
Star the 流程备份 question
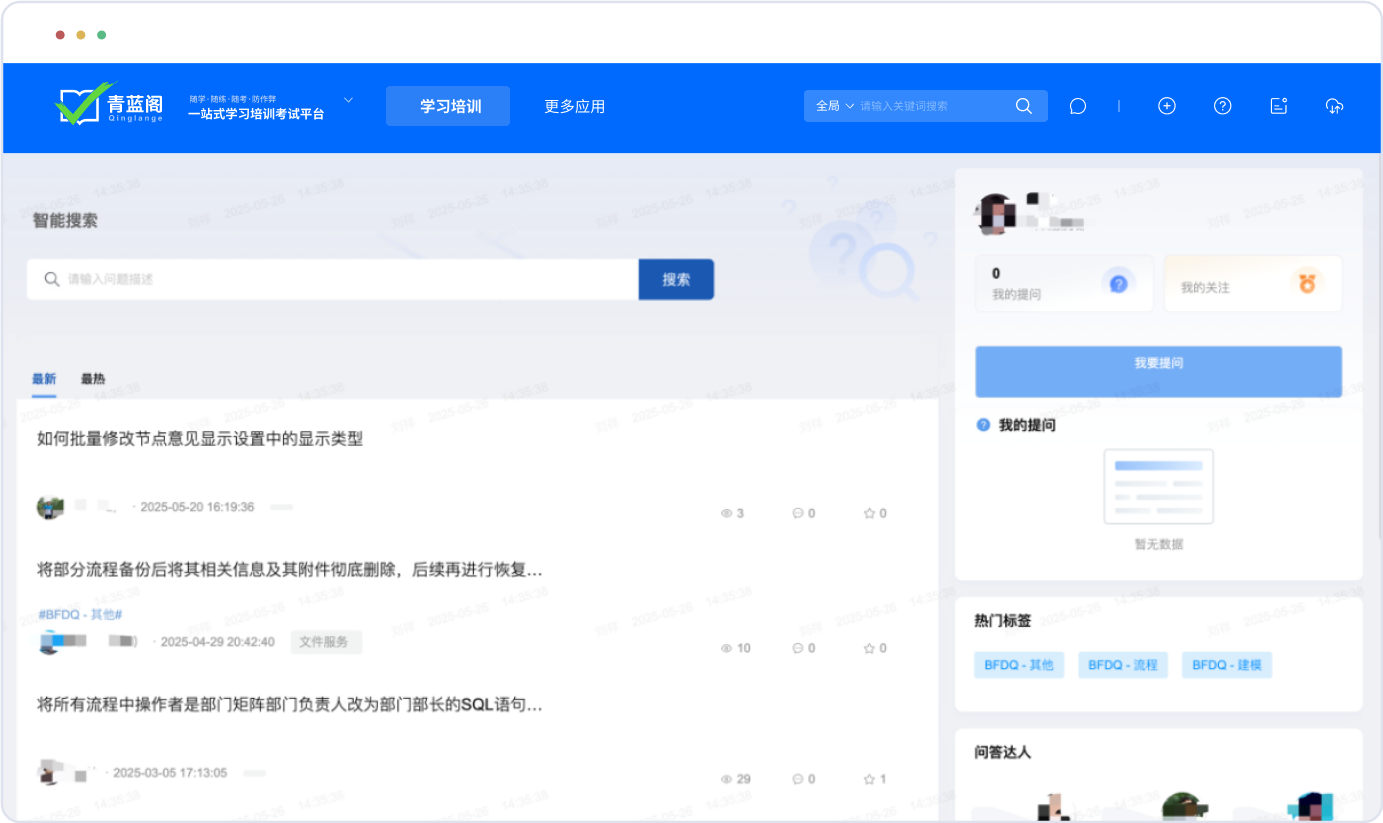point(869,648)
